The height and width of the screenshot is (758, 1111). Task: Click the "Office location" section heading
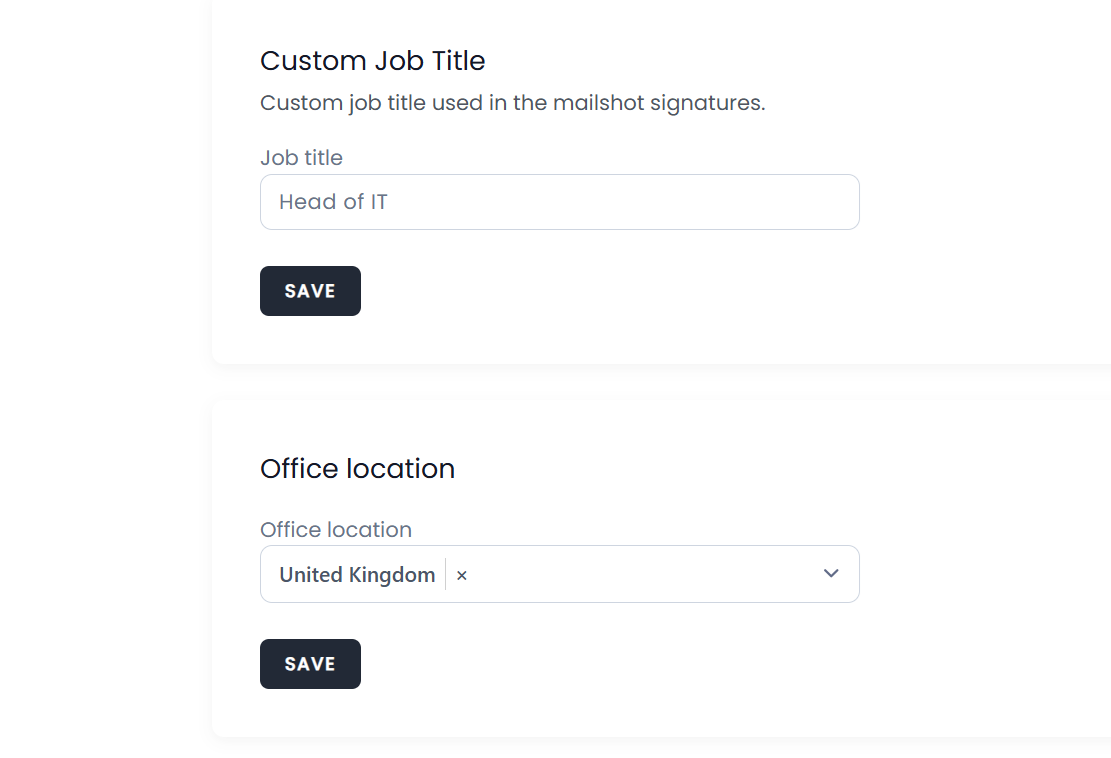[357, 469]
